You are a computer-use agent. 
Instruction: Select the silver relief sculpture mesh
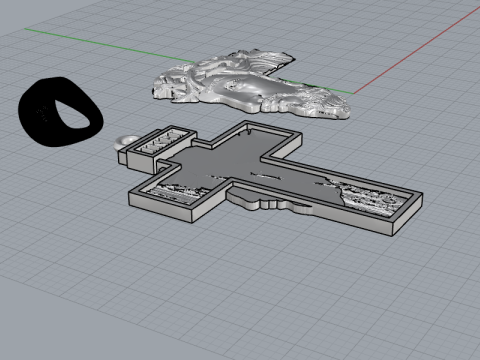251,85
